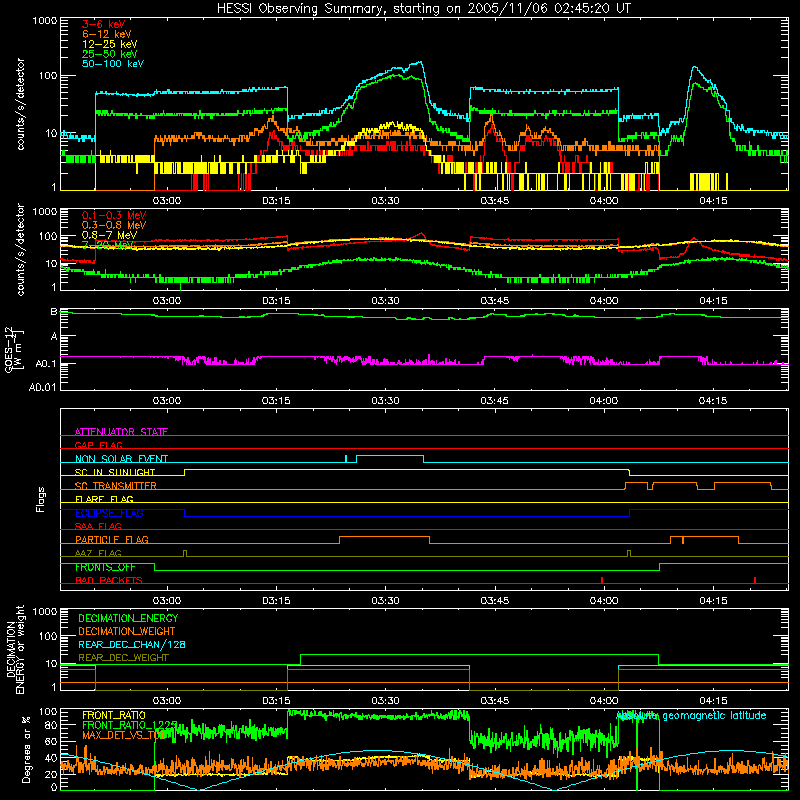The image size is (800, 800).
Task: Click the A0.01 tick label on GOES plot
Action: coord(43,387)
